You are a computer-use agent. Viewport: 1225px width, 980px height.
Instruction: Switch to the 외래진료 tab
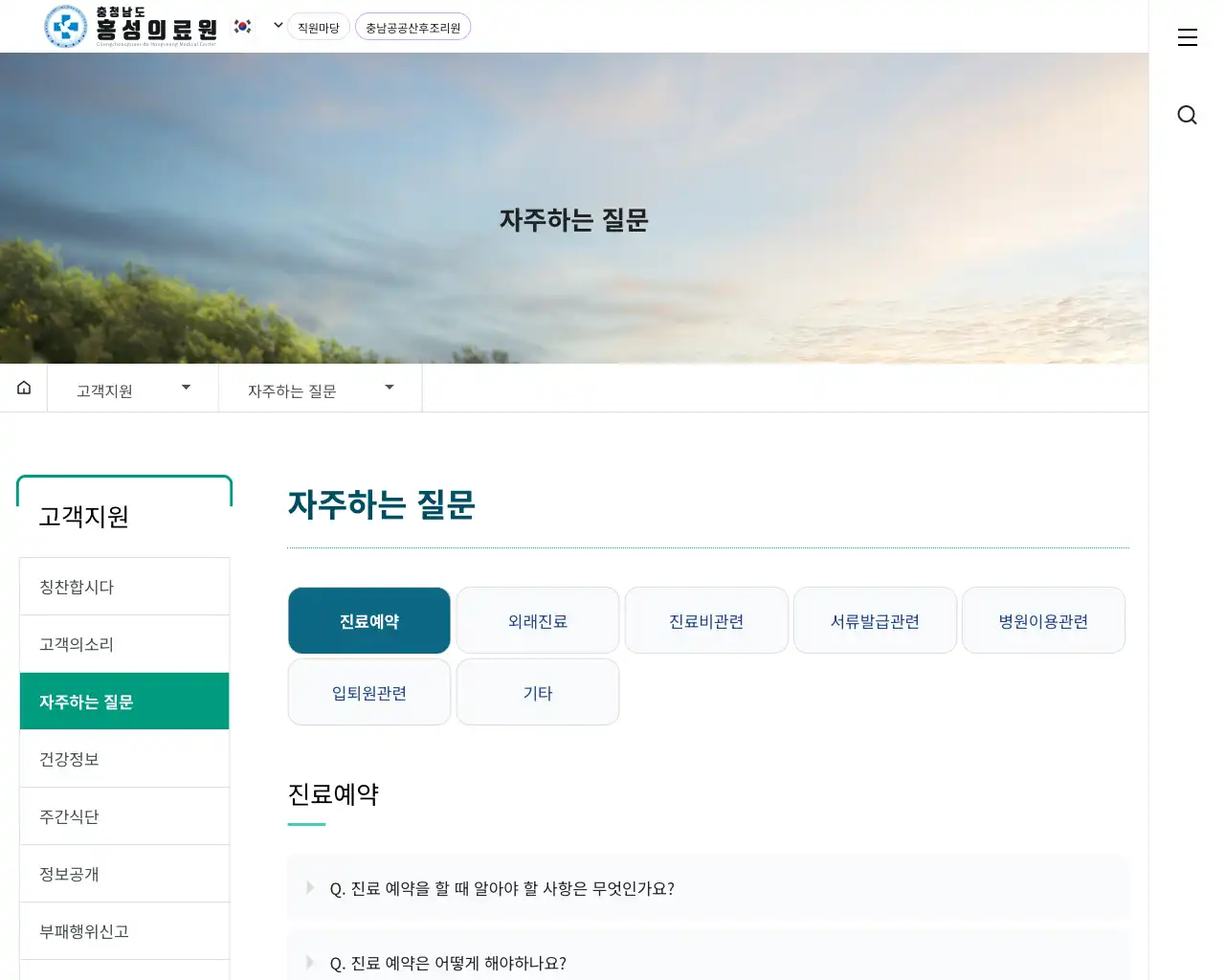(538, 621)
